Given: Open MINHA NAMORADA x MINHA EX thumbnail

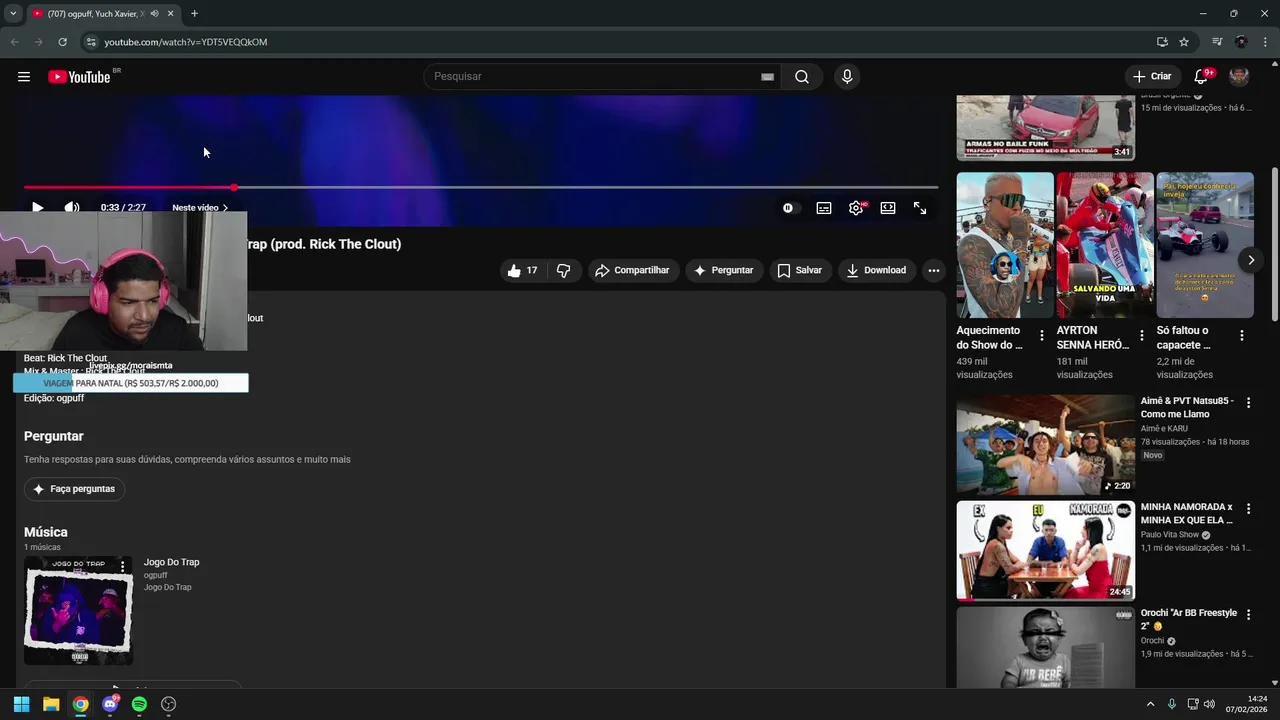Looking at the screenshot, I should (1045, 551).
